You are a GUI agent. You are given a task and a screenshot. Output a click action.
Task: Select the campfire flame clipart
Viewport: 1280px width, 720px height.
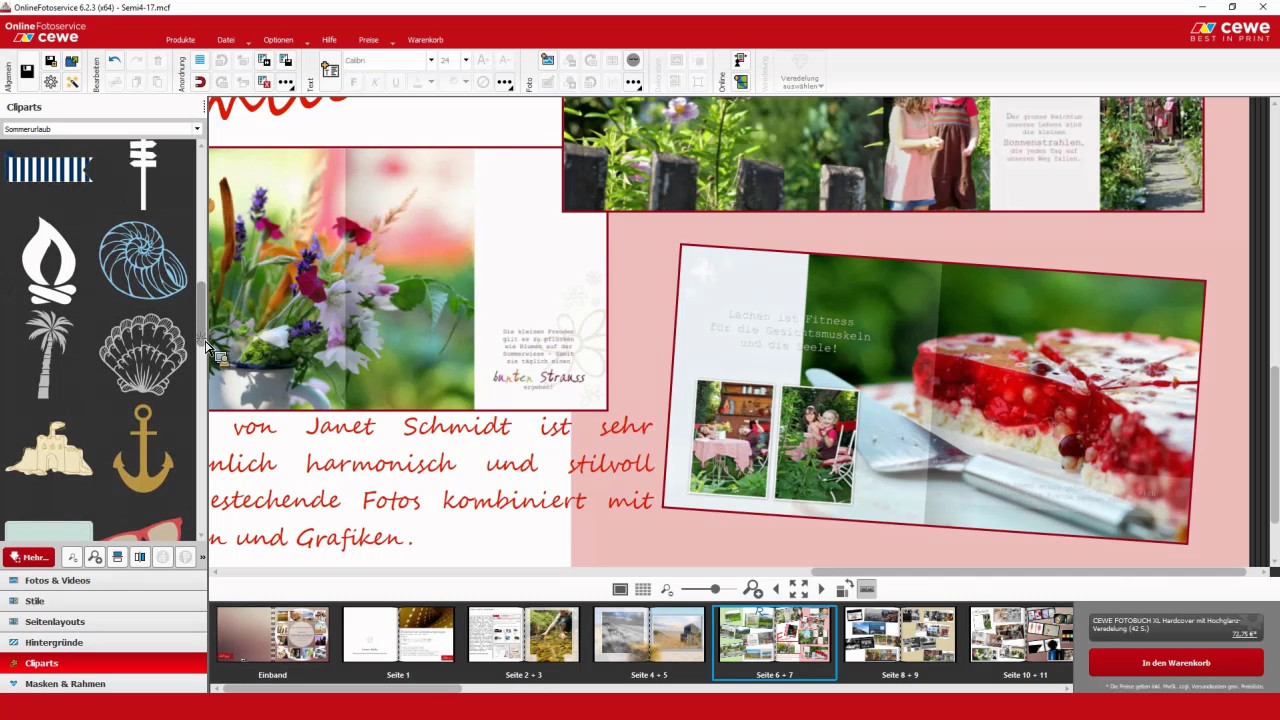point(48,260)
